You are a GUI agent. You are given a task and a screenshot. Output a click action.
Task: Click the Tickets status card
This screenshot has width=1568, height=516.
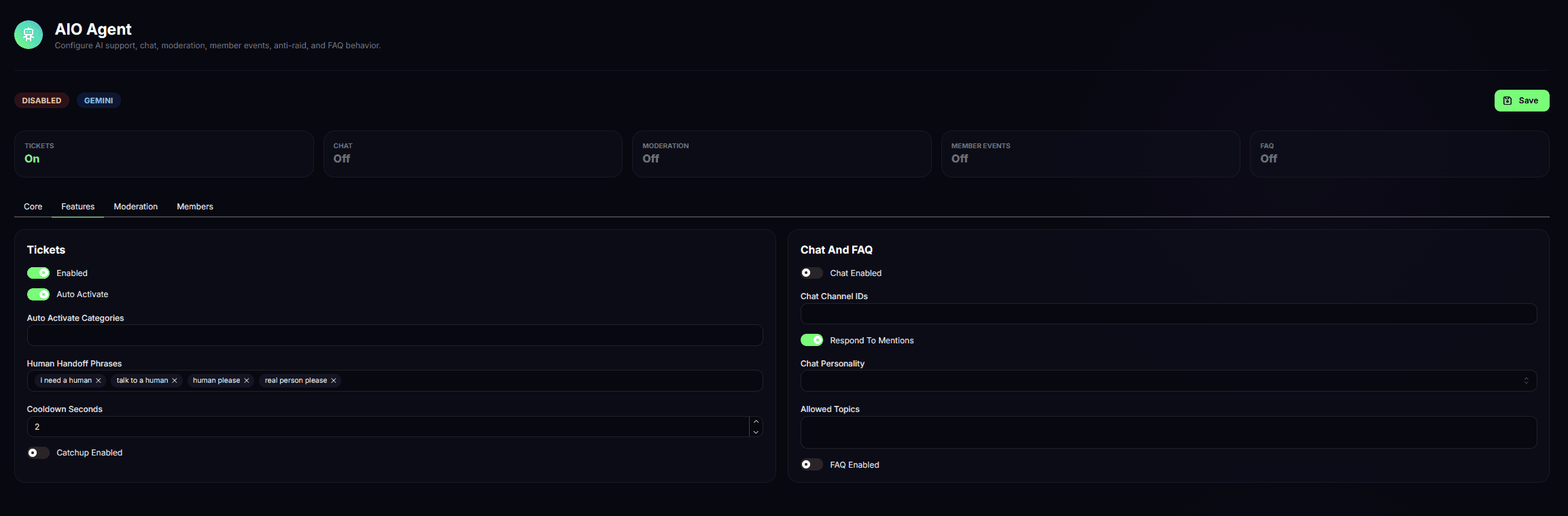(x=164, y=154)
